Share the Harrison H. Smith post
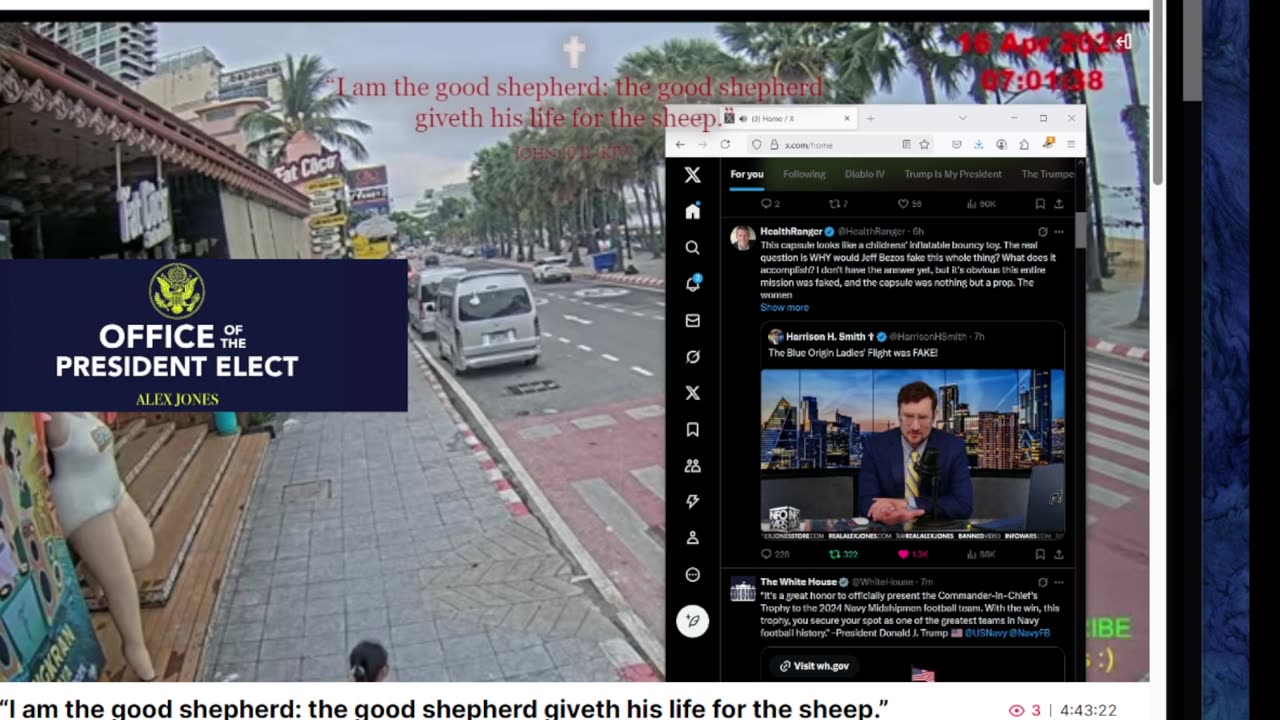Screen dimensions: 1280x720 tap(1058, 554)
